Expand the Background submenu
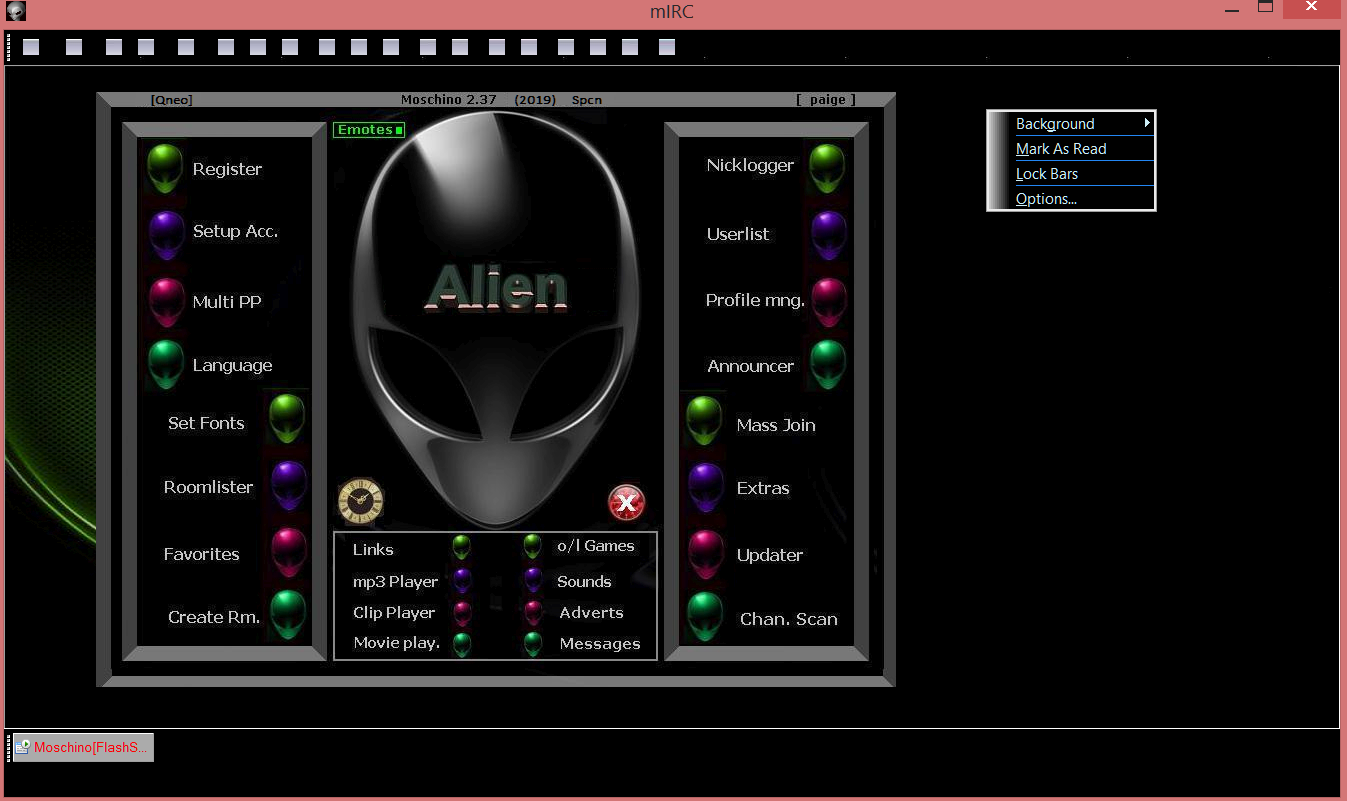This screenshot has width=1347, height=801. [x=1071, y=124]
